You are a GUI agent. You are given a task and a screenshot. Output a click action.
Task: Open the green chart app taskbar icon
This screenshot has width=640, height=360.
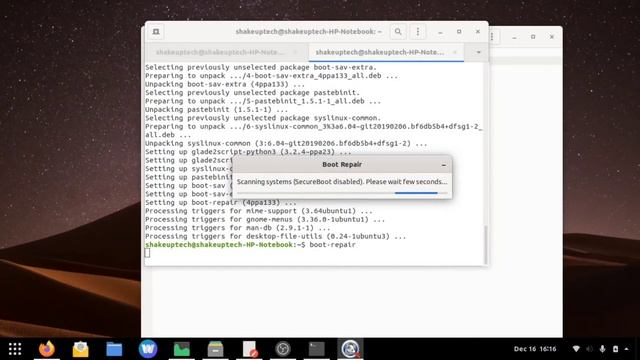click(x=182, y=349)
